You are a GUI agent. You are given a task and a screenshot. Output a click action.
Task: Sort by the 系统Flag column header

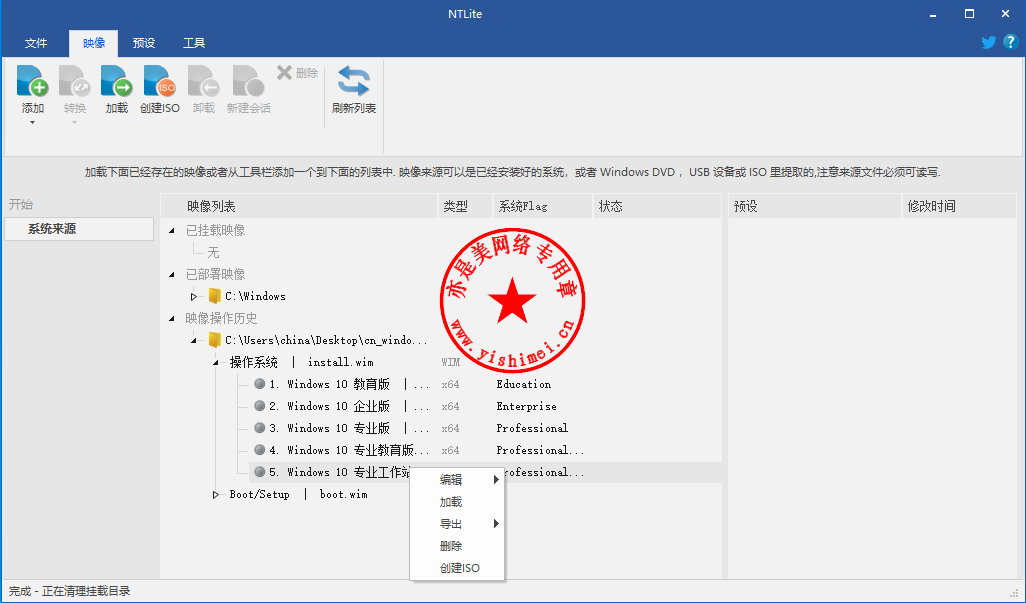[542, 206]
